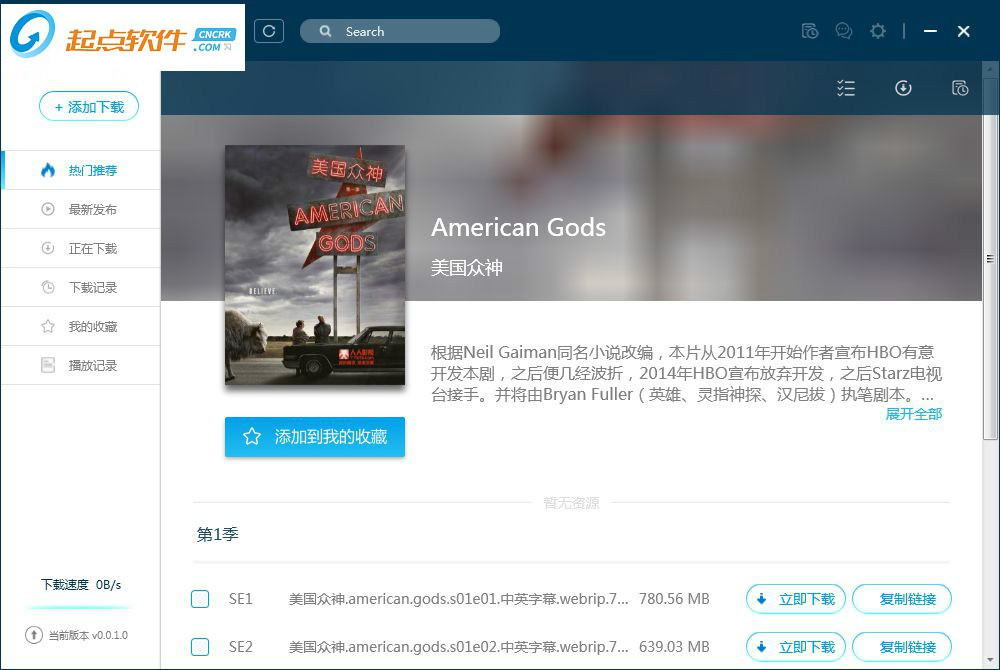Image resolution: width=1000 pixels, height=670 pixels.
Task: Click the American Gods title text
Action: pyautogui.click(x=518, y=228)
